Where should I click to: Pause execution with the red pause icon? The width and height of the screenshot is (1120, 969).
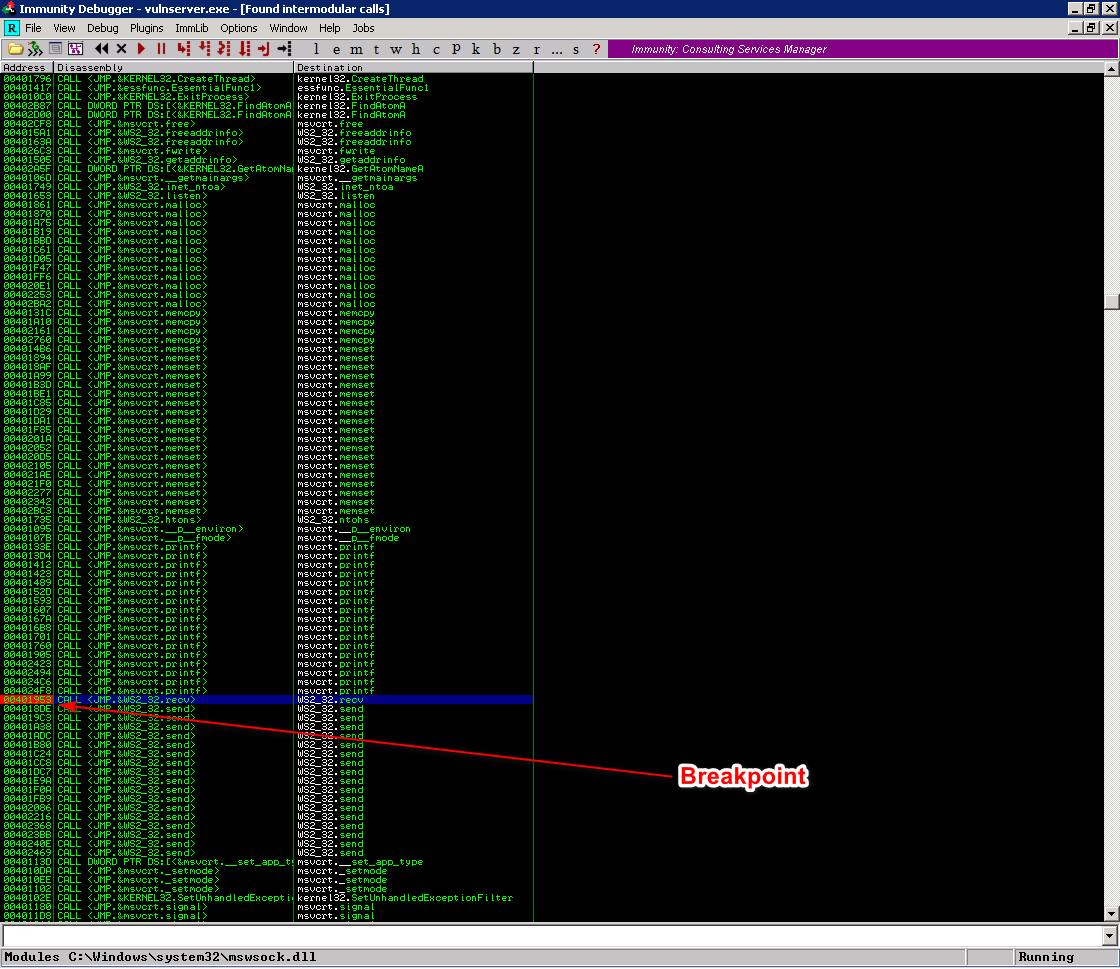tap(161, 49)
